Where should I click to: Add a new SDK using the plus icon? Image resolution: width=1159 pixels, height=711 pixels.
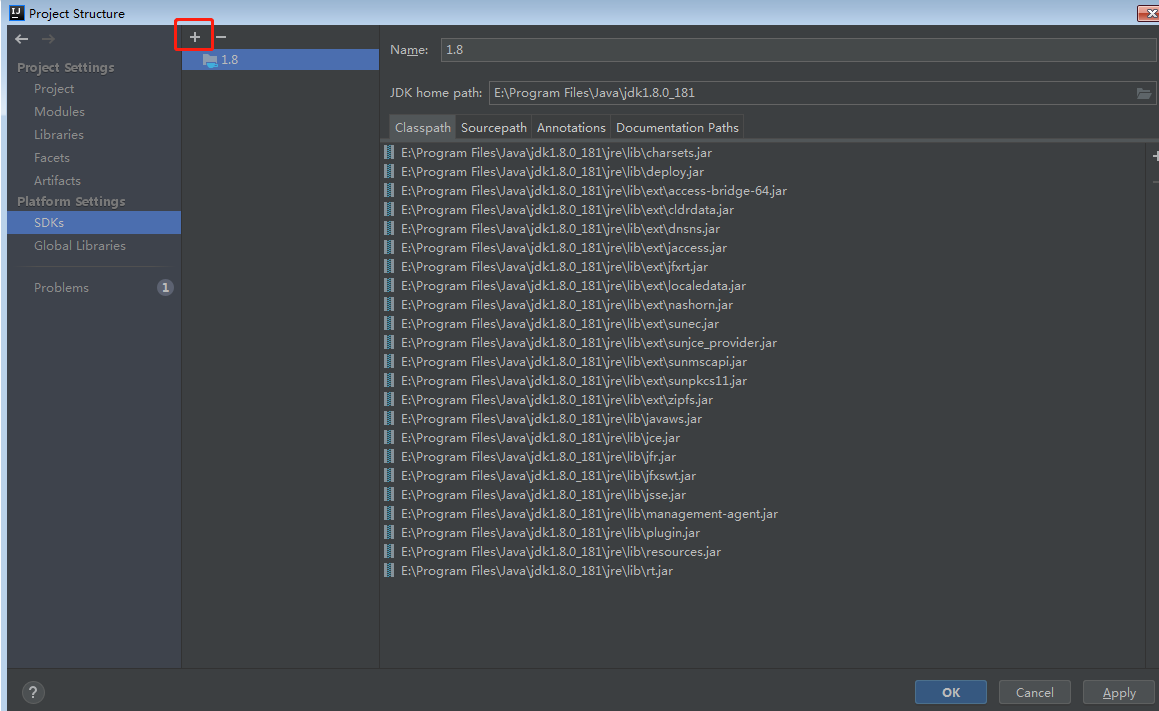(x=194, y=35)
